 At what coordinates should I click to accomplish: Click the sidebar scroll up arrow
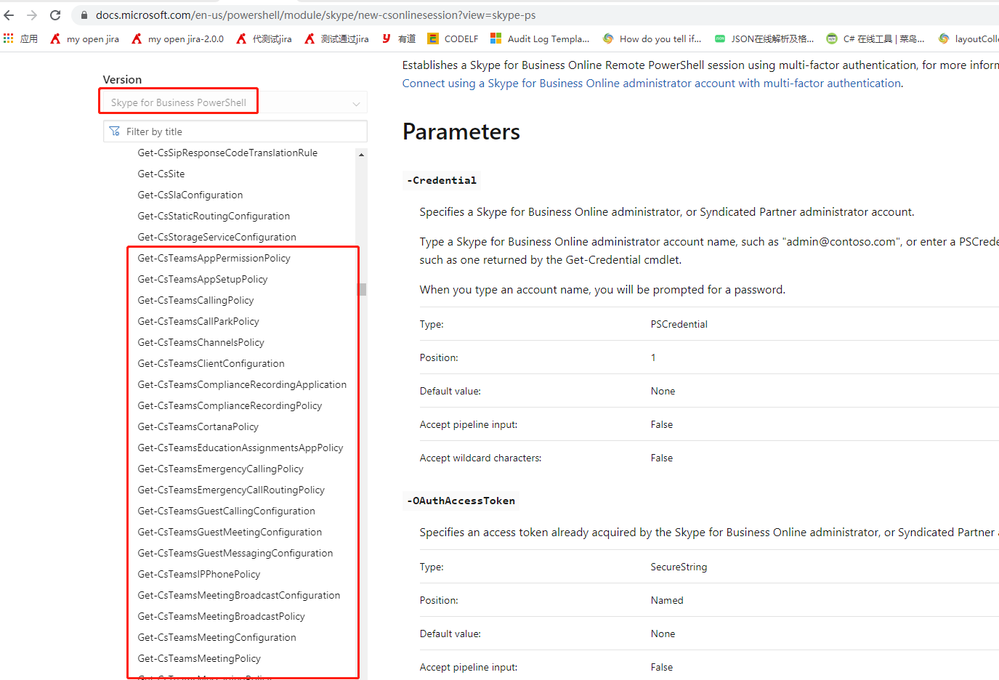point(362,155)
